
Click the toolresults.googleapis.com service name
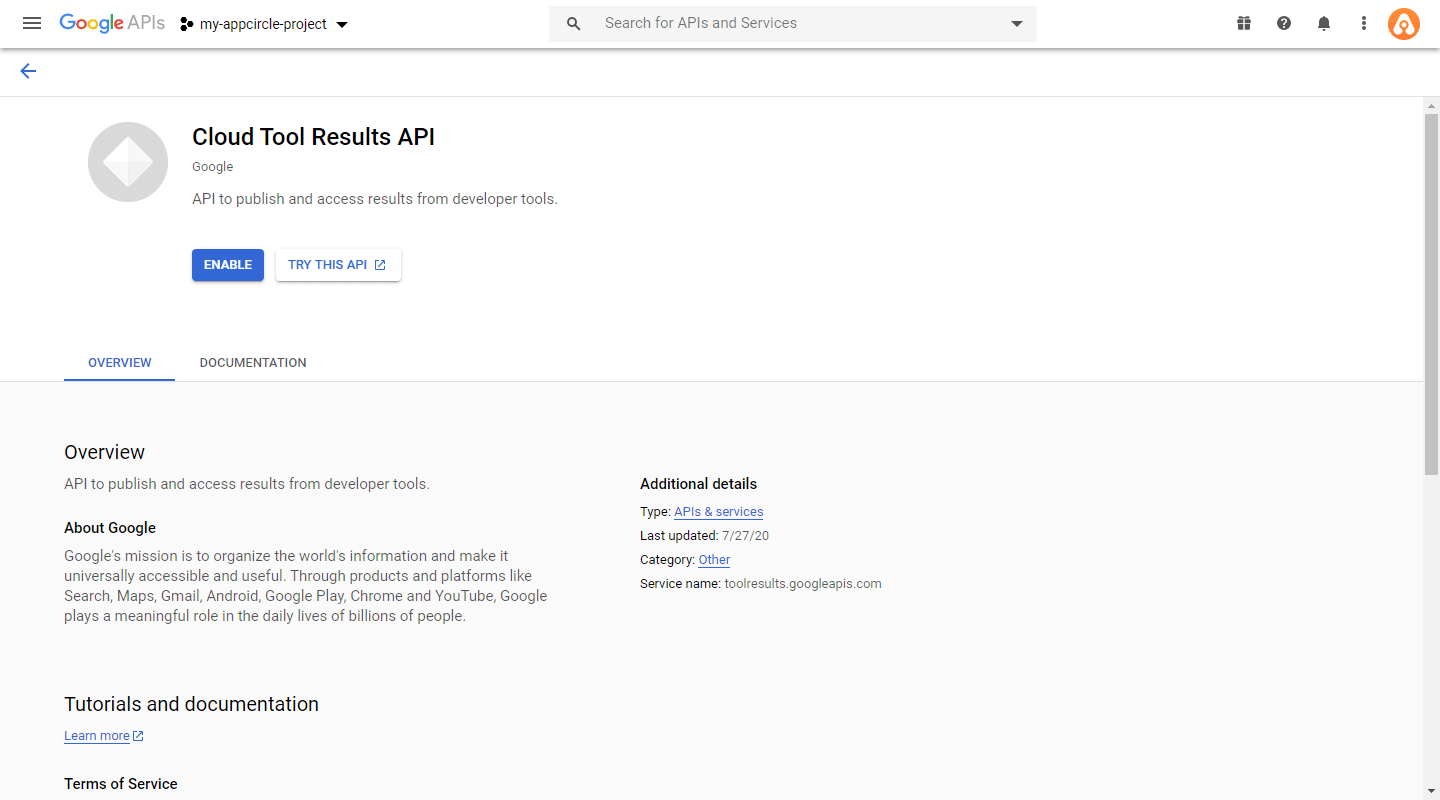pyautogui.click(x=803, y=584)
